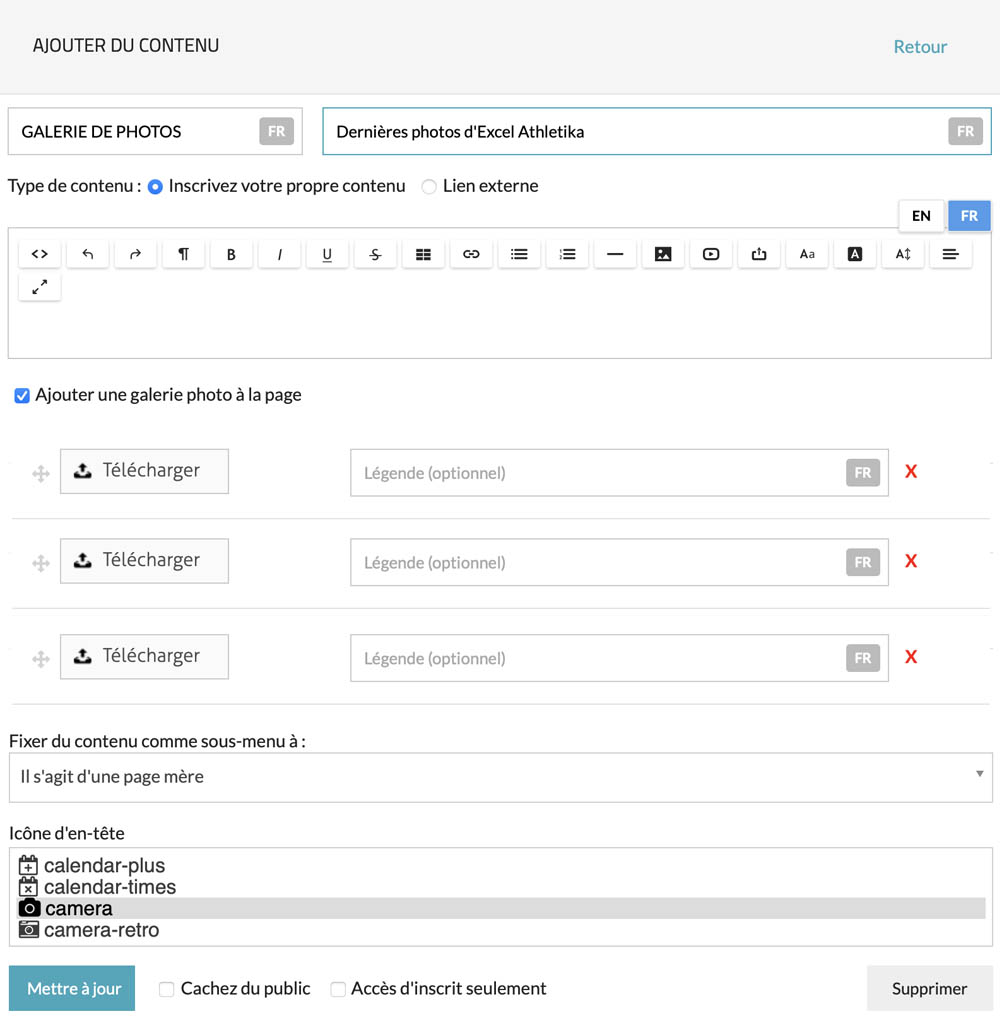Enable the 'Cachez du public' checkbox
1000x1017 pixels.
point(168,989)
